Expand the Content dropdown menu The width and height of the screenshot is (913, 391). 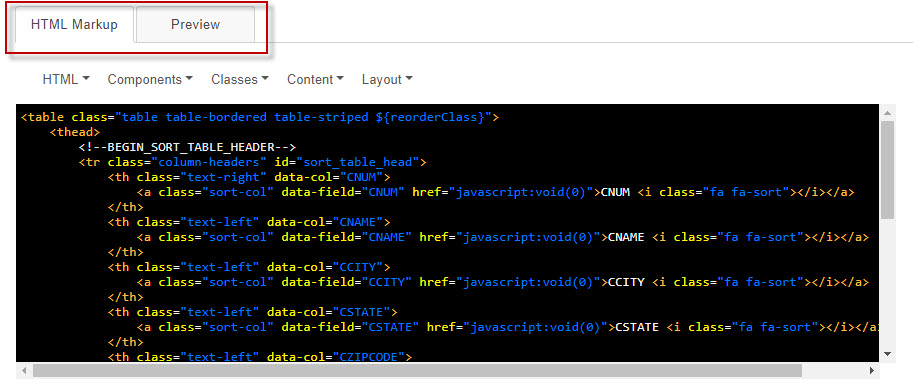pyautogui.click(x=315, y=79)
